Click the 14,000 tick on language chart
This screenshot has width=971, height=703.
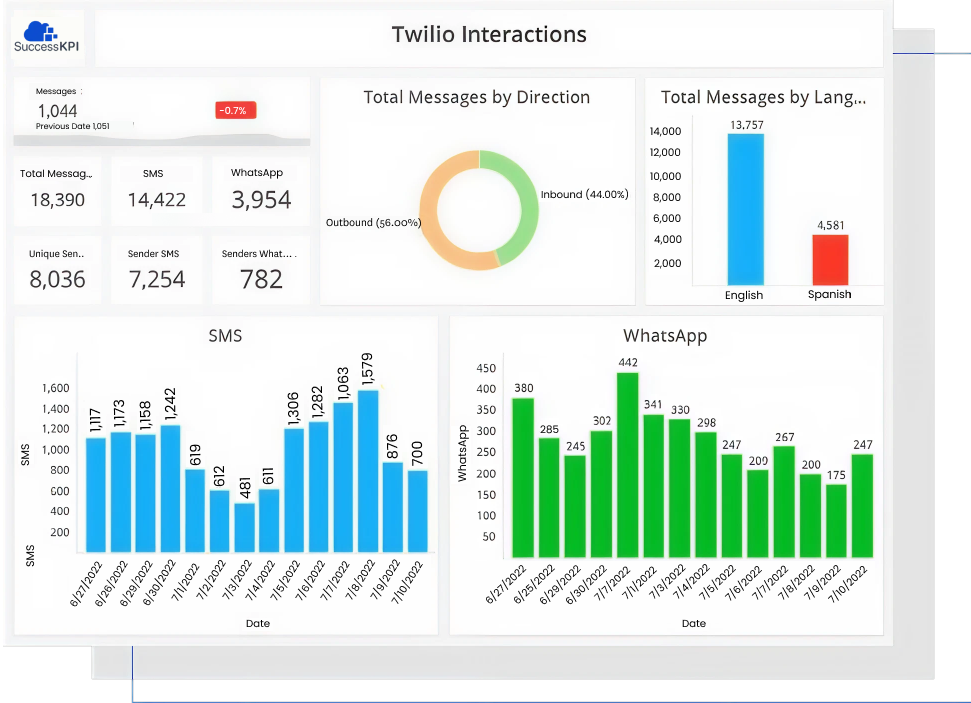(665, 131)
